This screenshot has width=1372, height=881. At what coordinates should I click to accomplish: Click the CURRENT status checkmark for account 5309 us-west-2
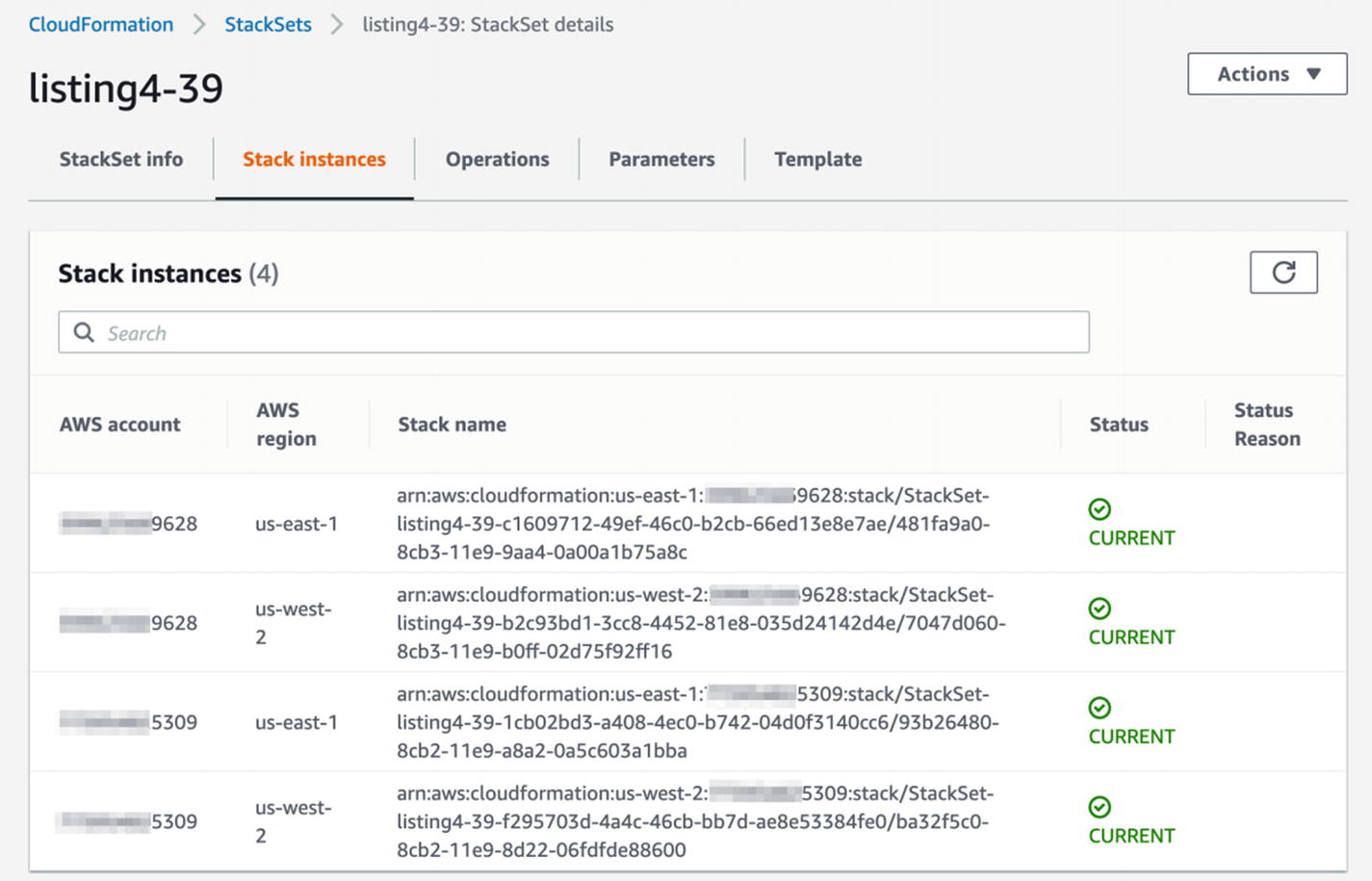1100,807
